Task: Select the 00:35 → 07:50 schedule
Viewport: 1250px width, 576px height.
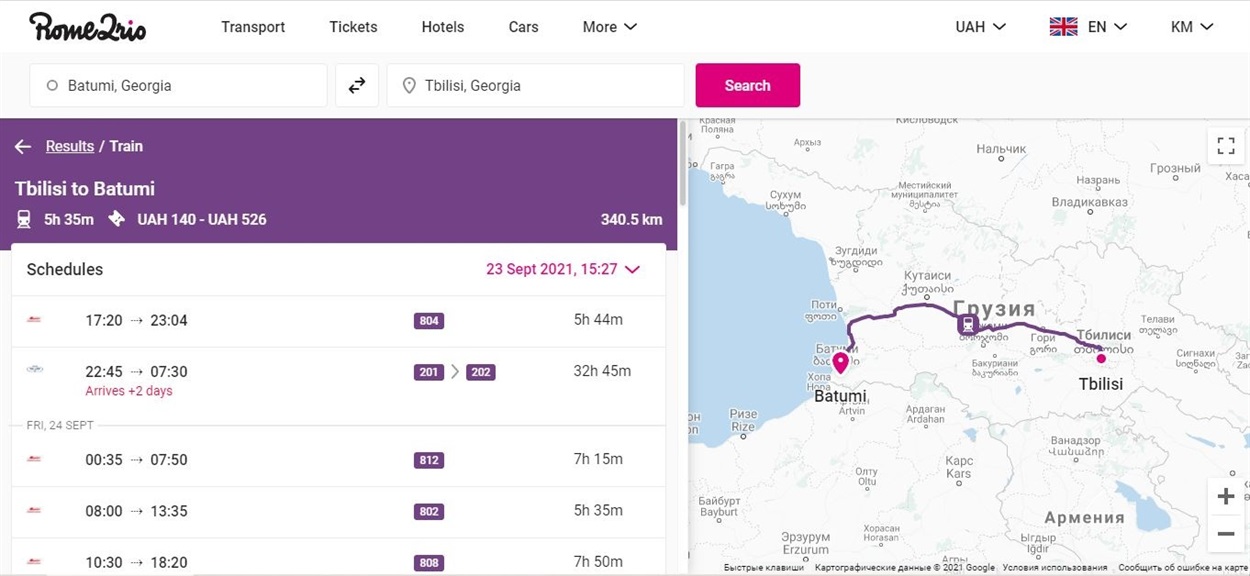Action: point(338,460)
